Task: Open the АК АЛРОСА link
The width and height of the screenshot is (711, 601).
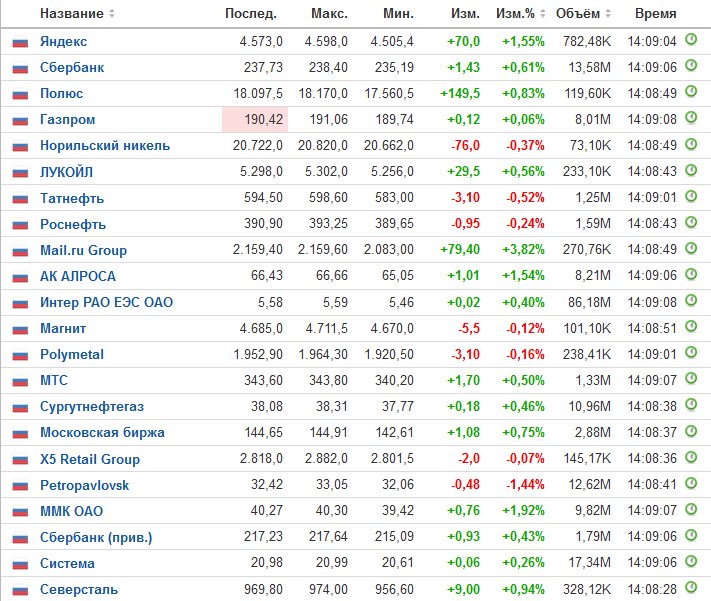Action: click(x=78, y=276)
